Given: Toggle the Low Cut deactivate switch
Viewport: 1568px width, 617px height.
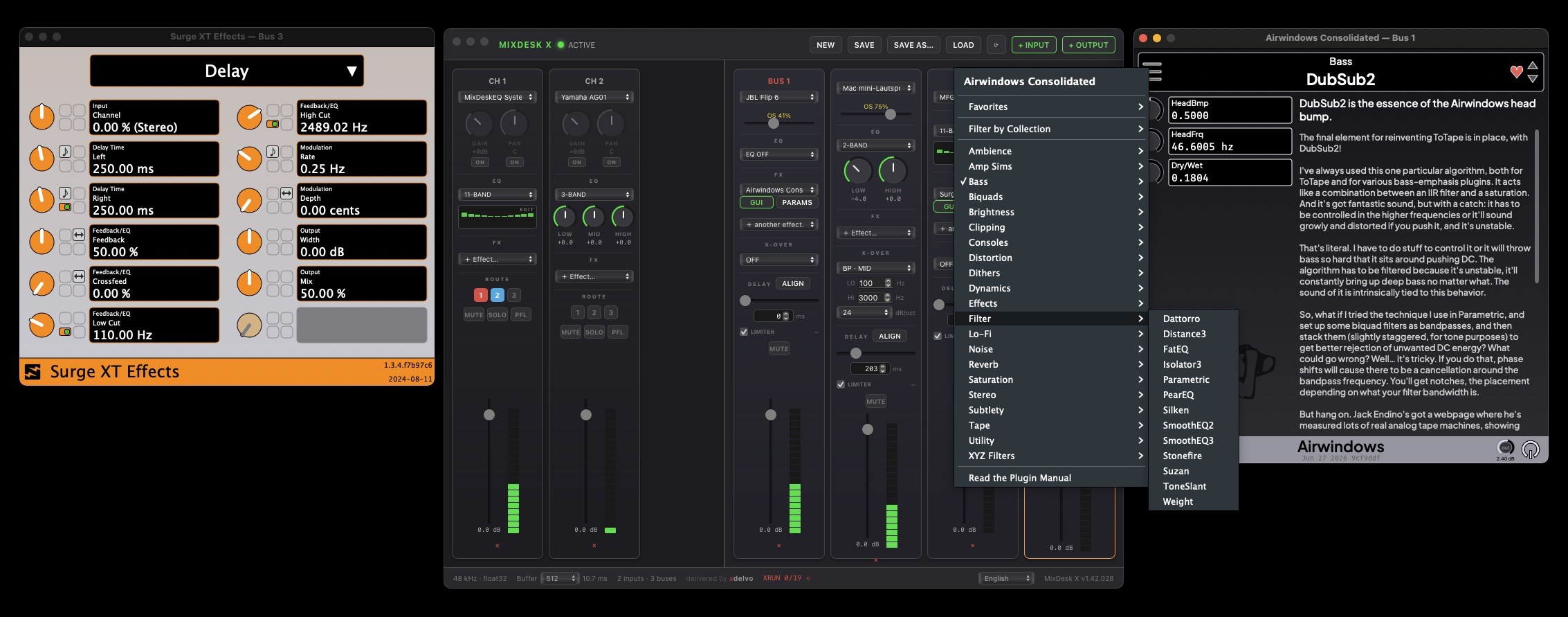Looking at the screenshot, I should point(65,332).
